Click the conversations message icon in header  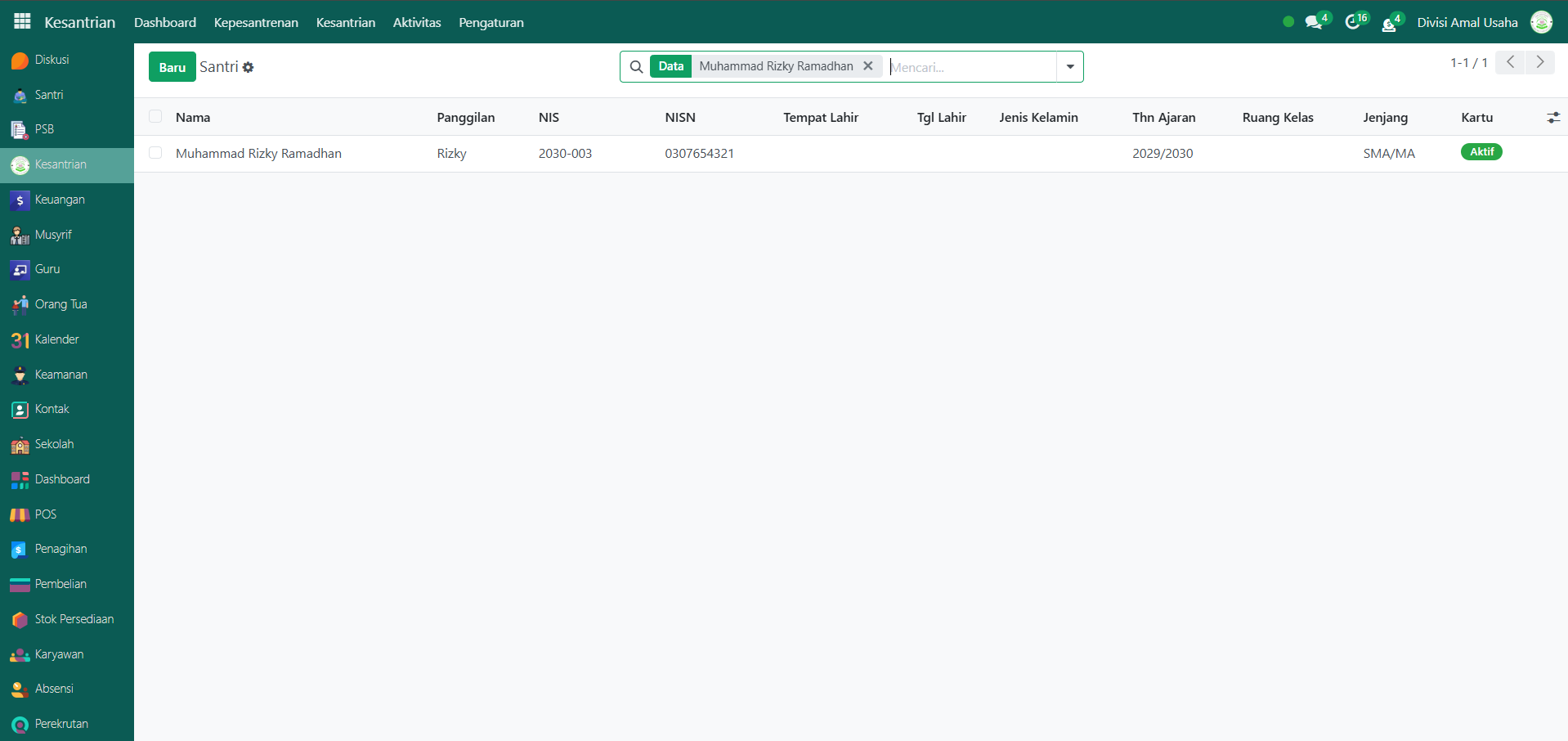click(x=1314, y=23)
